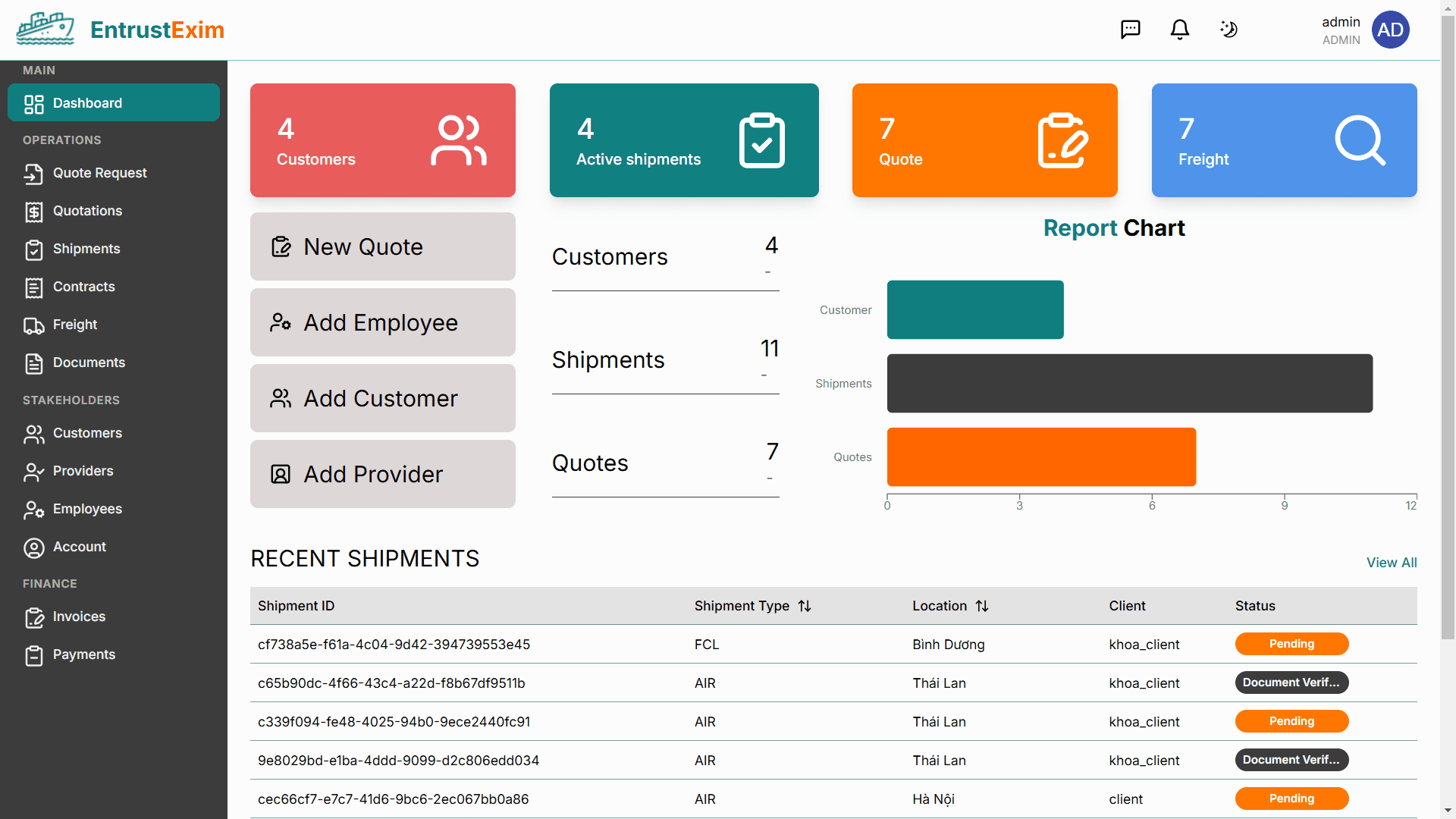Click Pending badge for Hà Nội shipment
The width and height of the screenshot is (1456, 819).
(1291, 799)
